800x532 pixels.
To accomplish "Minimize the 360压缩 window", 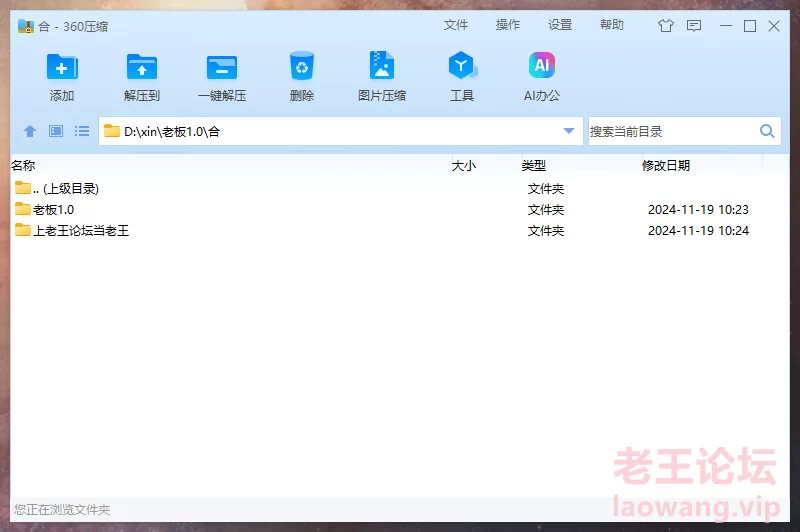I will pyautogui.click(x=726, y=26).
